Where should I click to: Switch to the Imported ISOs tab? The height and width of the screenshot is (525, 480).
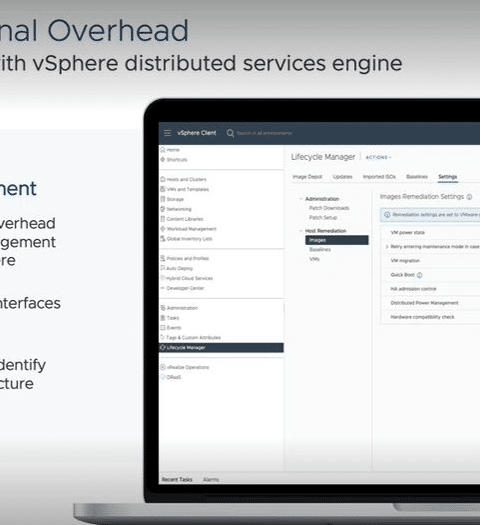pos(379,177)
